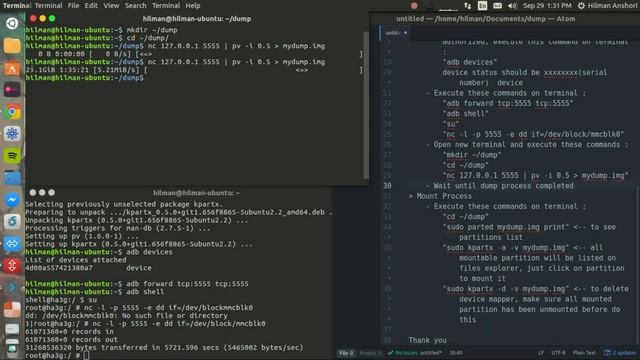Screen dimensions: 640x360
Task: Click the 'Thank you' line in Atom
Action: point(427,340)
